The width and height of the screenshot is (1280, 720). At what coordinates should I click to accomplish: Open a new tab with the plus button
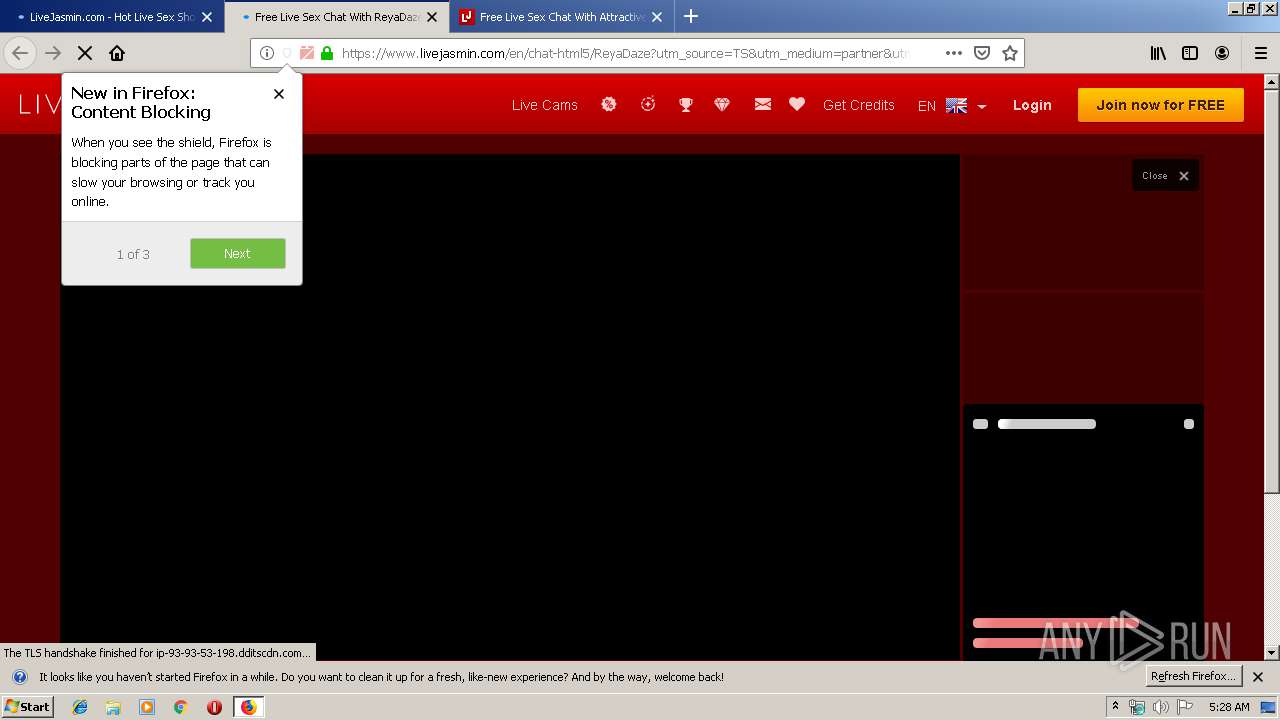tap(691, 16)
